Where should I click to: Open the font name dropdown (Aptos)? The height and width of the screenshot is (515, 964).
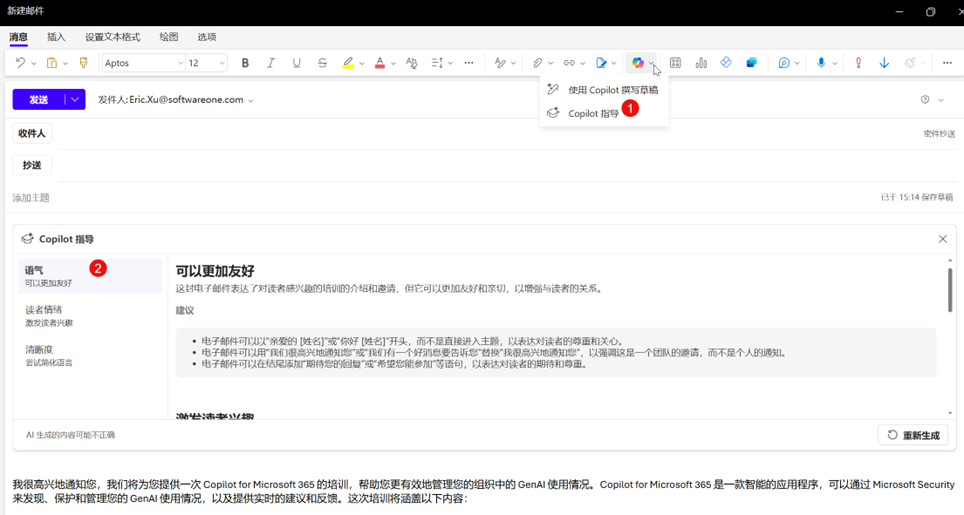(x=144, y=63)
